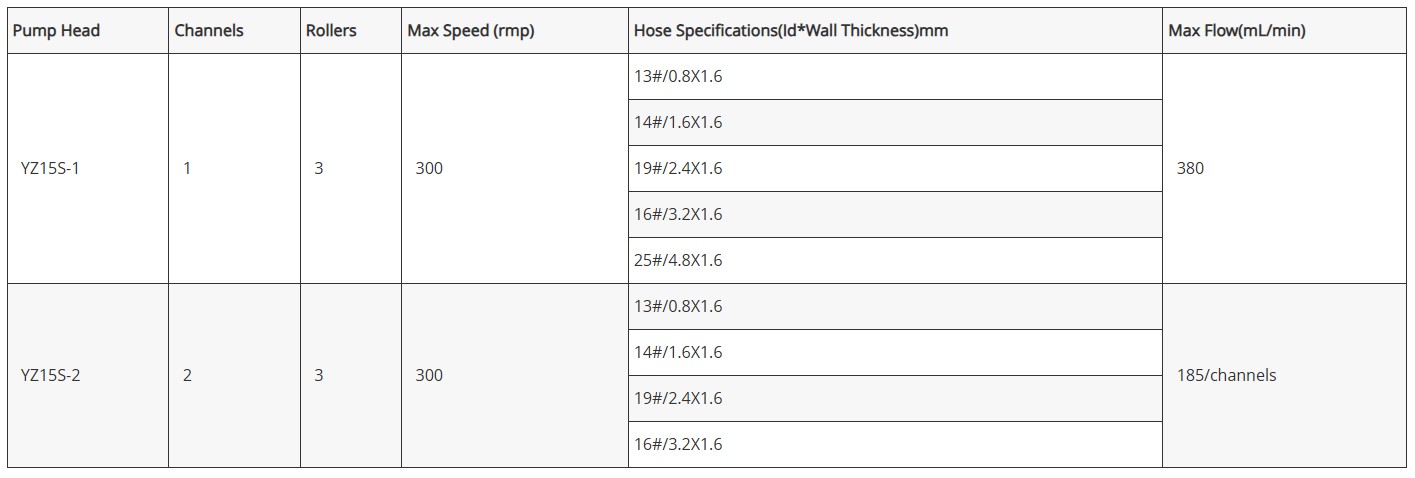Click 14#/1.6X1.6 hose row for YZ15S-2
The height and width of the screenshot is (478, 1415).
coord(678,353)
